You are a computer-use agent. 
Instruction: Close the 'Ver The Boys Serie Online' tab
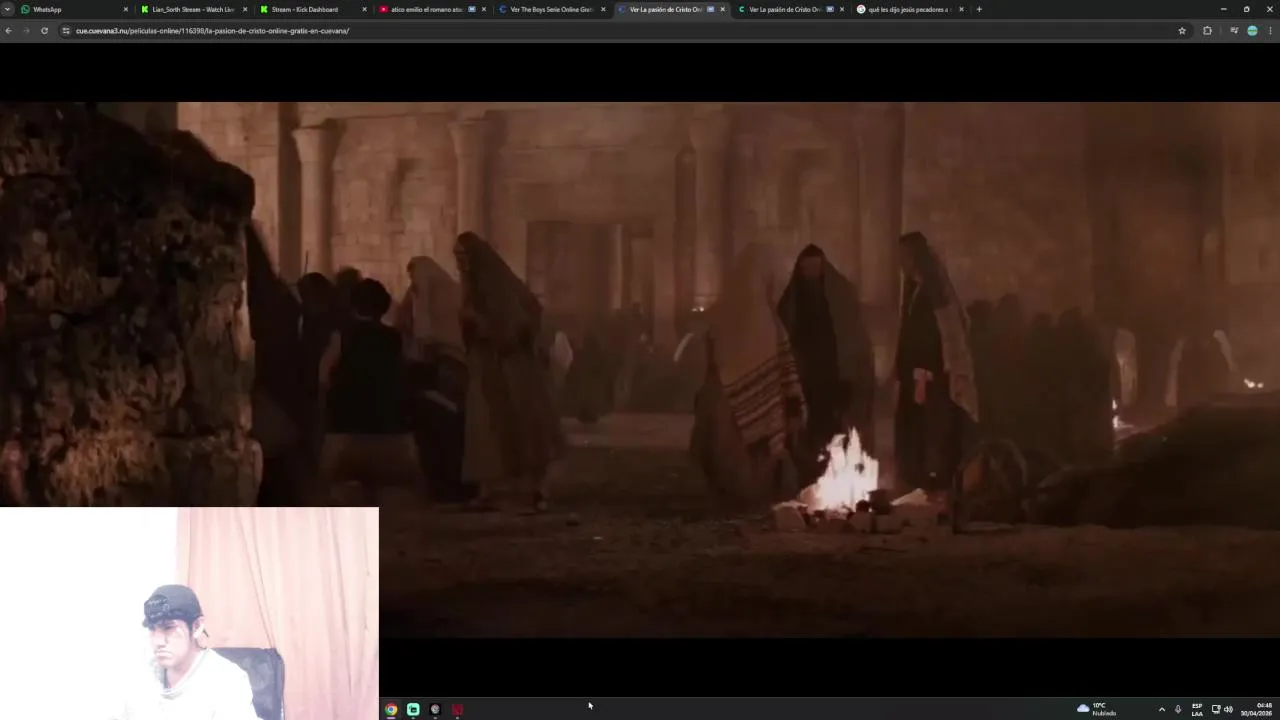[x=603, y=9]
